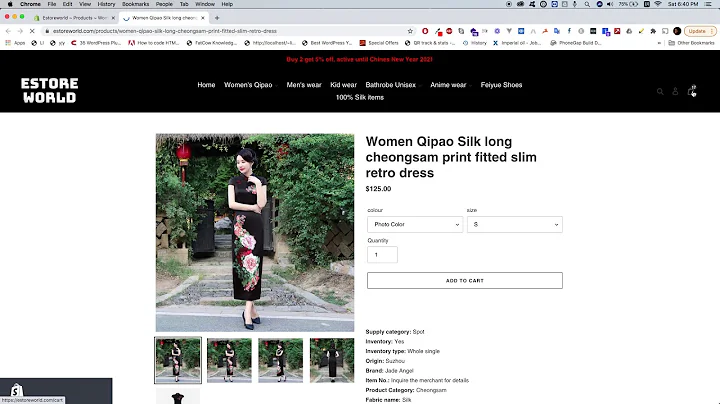This screenshot has height=404, width=720.
Task: Click the 'Brand: Jade Angel' detail line
Action: click(389, 370)
